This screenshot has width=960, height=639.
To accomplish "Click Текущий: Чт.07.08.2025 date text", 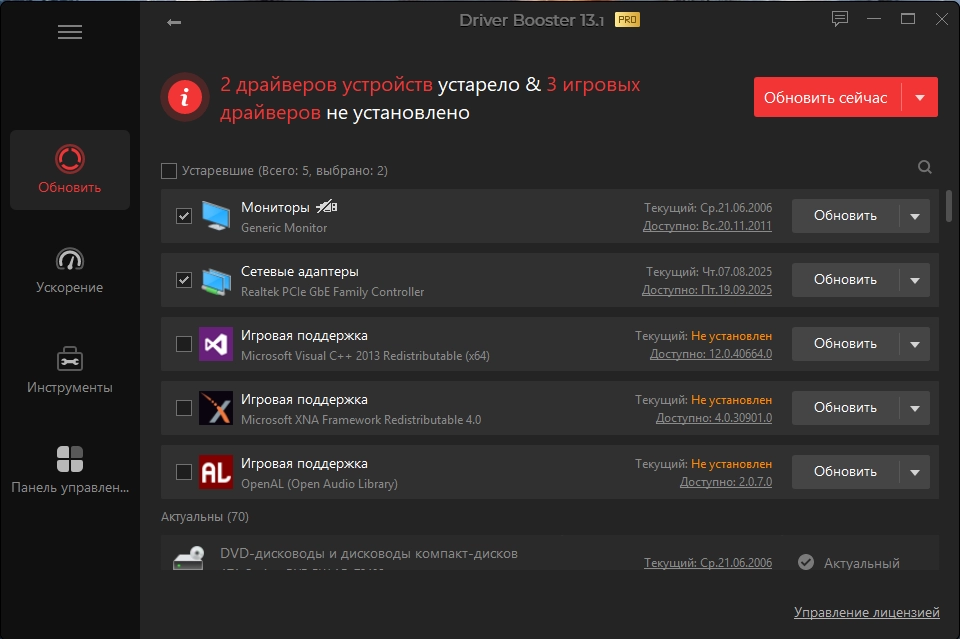I will click(709, 272).
